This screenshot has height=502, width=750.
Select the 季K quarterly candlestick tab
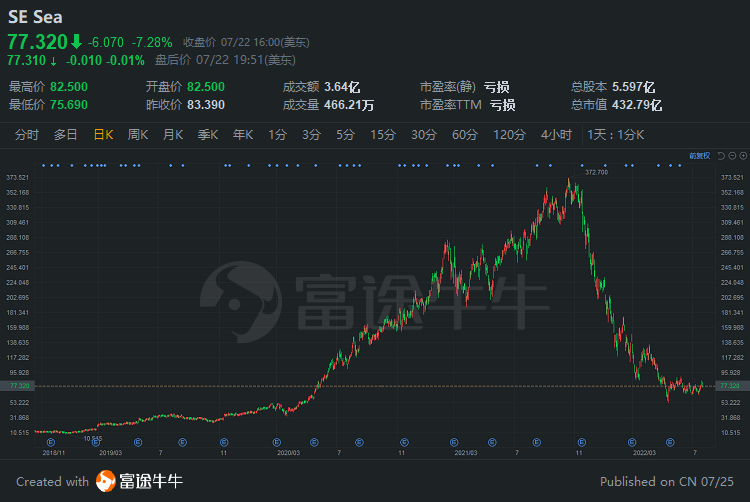208,135
